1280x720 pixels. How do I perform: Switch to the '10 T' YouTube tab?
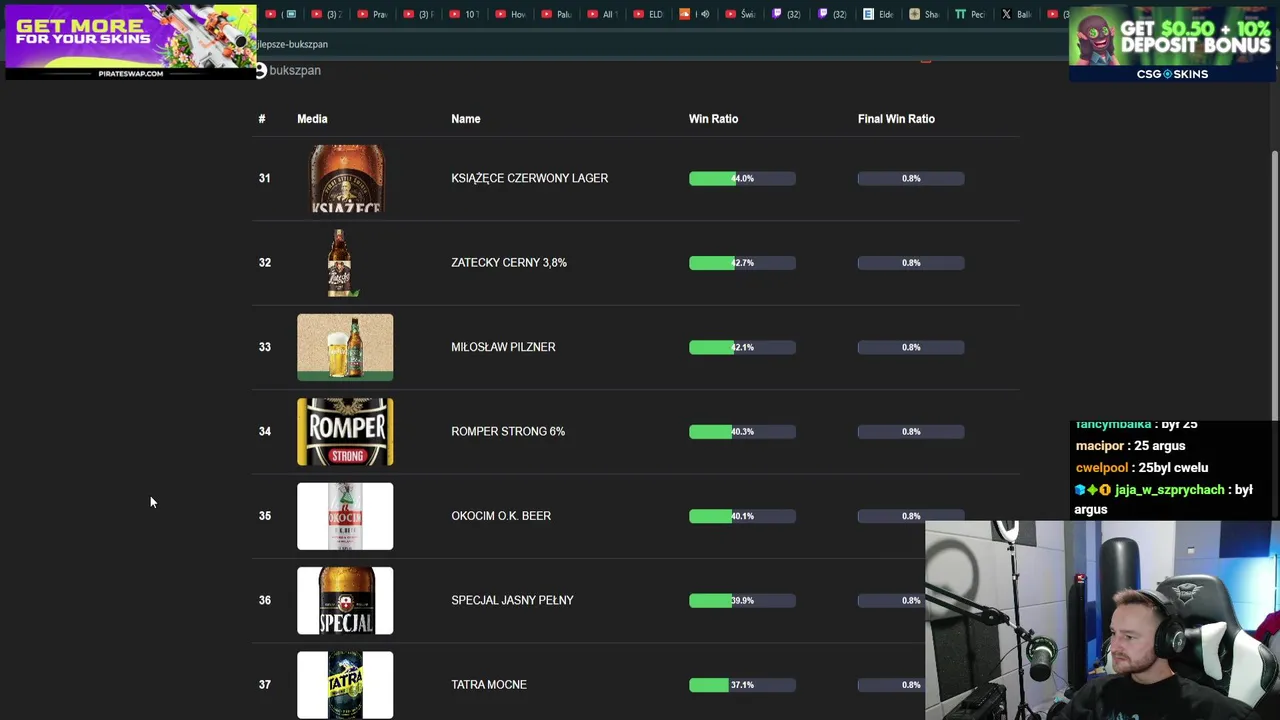pyautogui.click(x=464, y=14)
